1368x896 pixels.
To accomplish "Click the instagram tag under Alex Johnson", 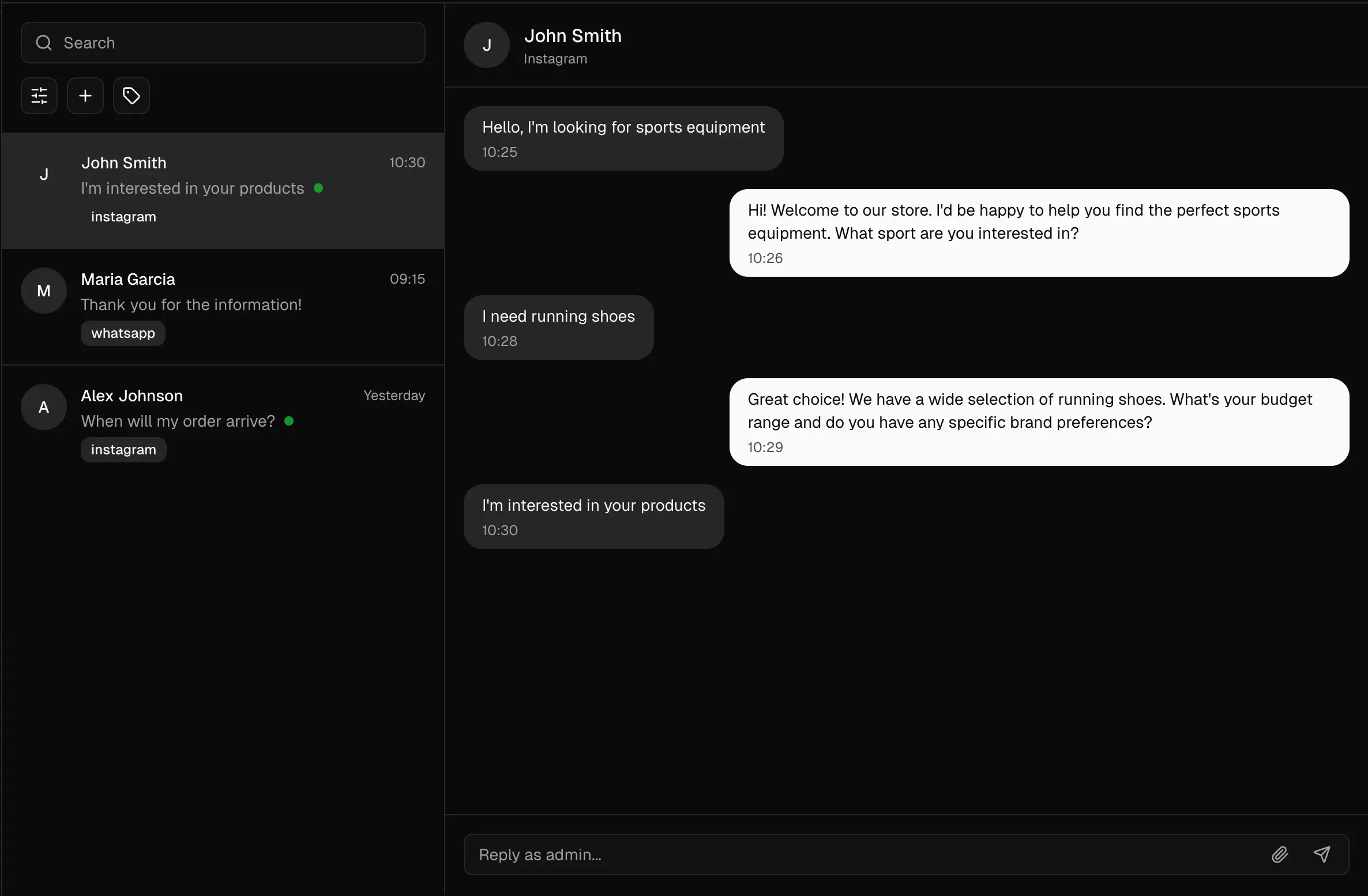I will [x=123, y=450].
